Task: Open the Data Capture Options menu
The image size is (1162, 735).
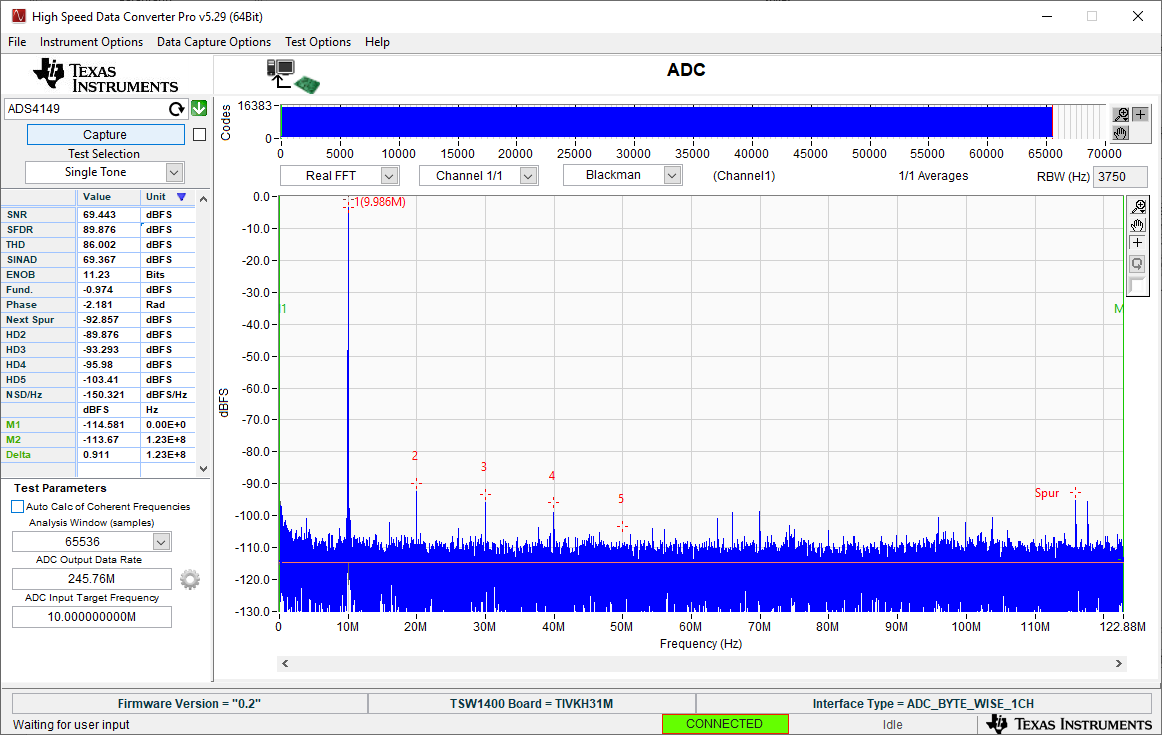Action: pos(213,42)
